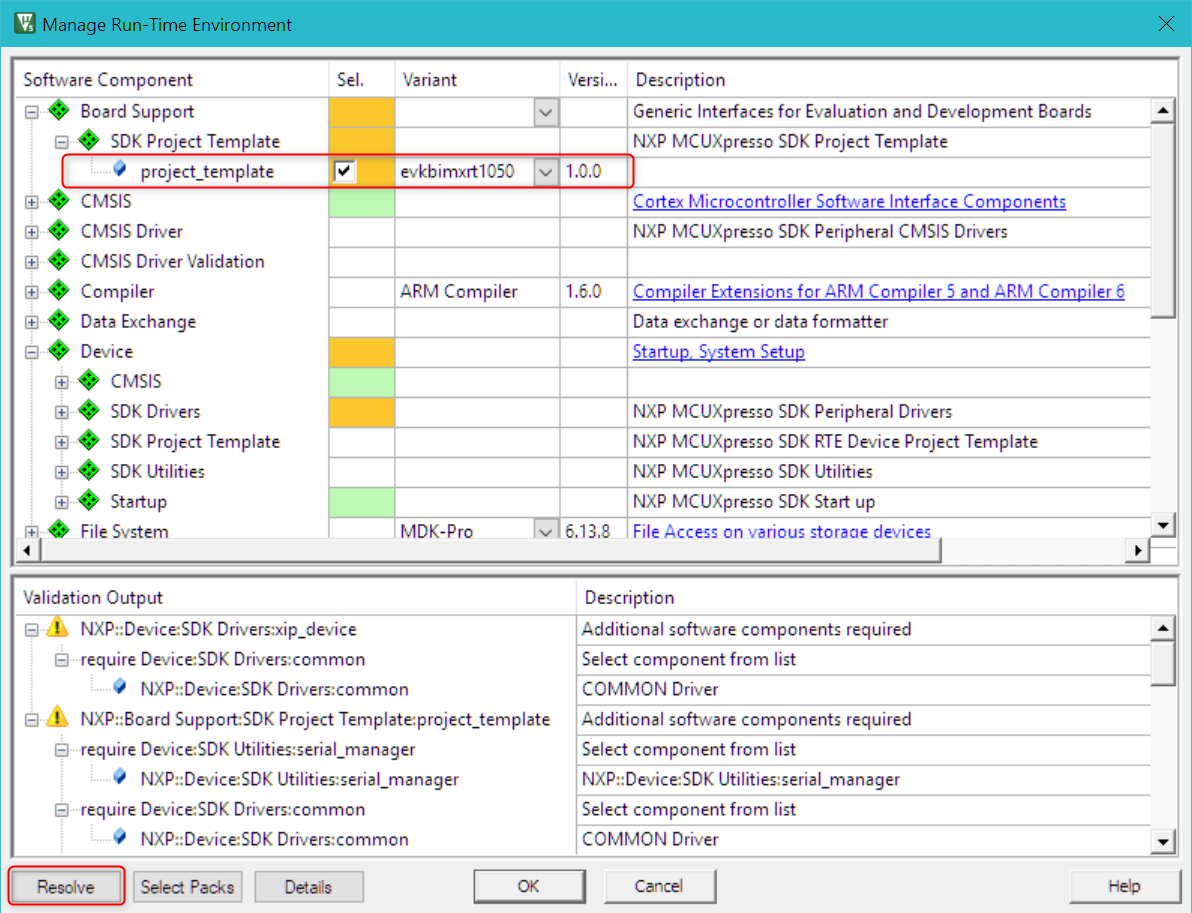The height and width of the screenshot is (913, 1192).
Task: Click the first SDK Drivers:common gem icon
Action: point(120,687)
